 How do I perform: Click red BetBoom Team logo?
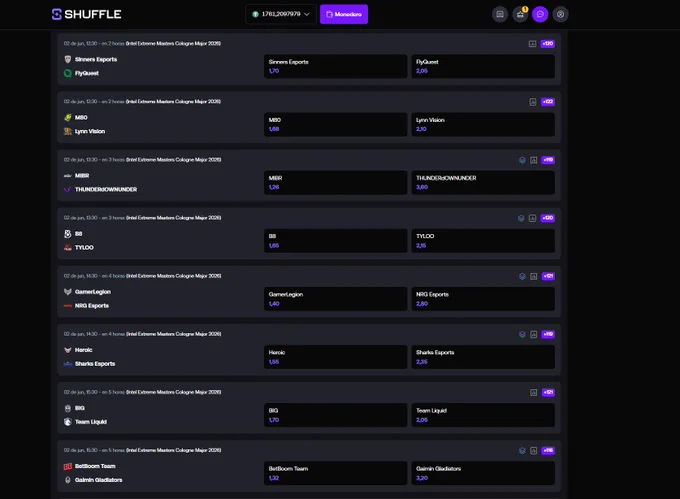tap(68, 466)
